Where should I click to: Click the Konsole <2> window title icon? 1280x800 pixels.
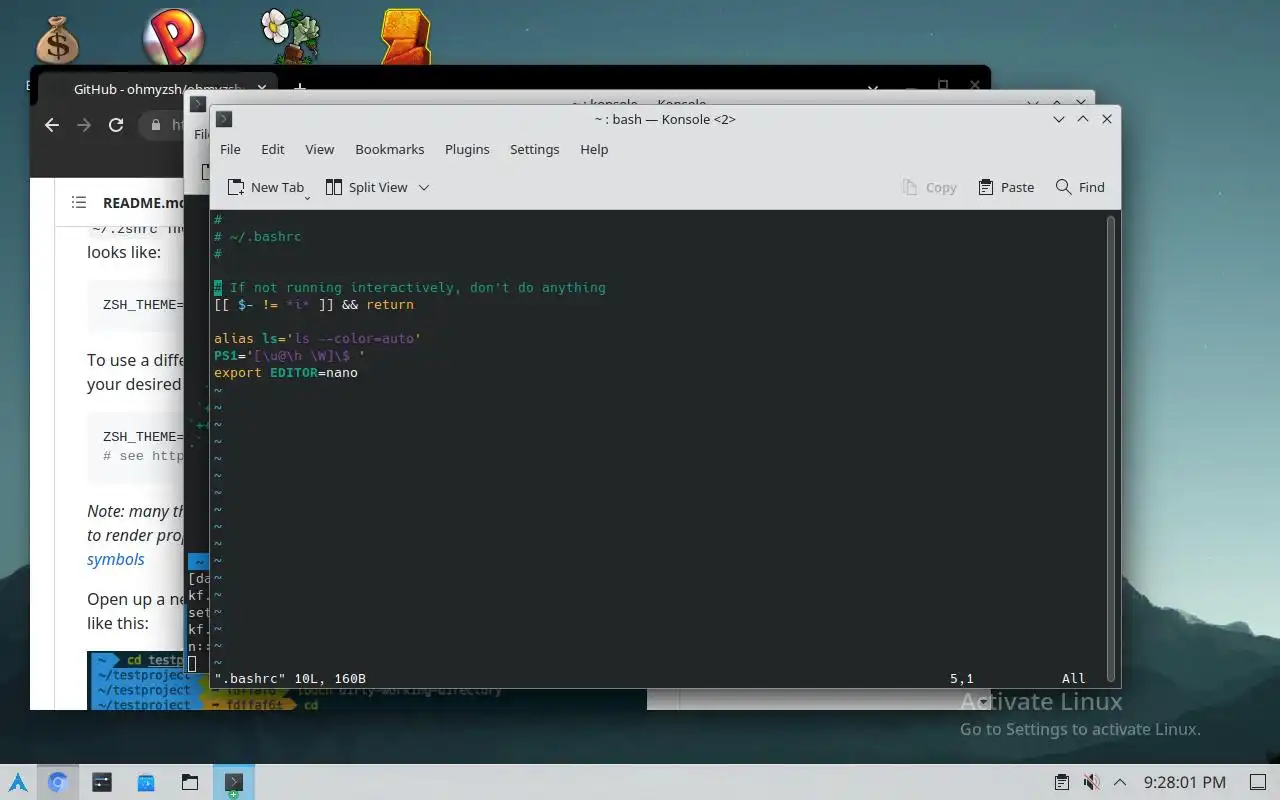224,119
